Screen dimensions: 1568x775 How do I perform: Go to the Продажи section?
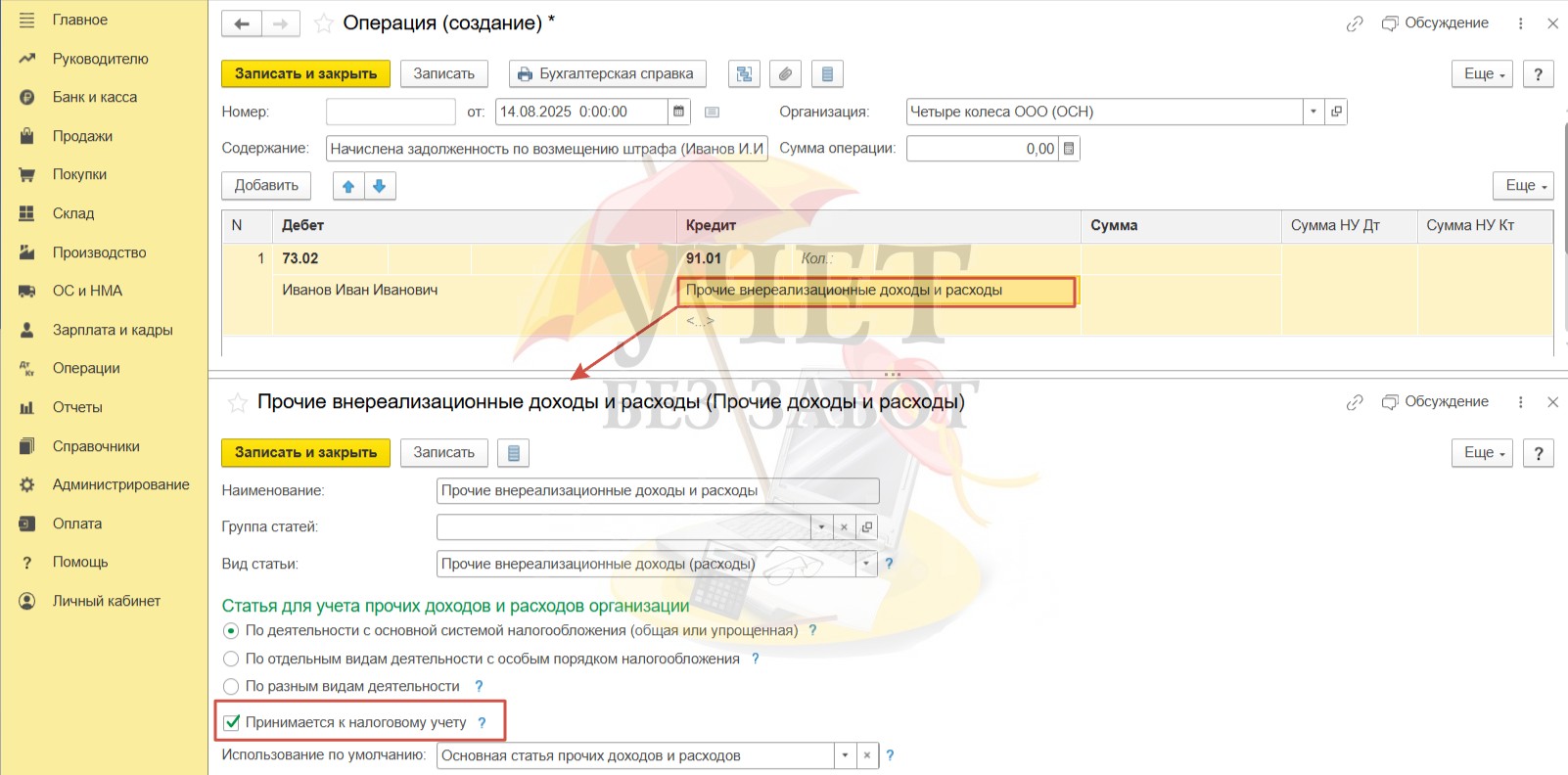(x=82, y=136)
